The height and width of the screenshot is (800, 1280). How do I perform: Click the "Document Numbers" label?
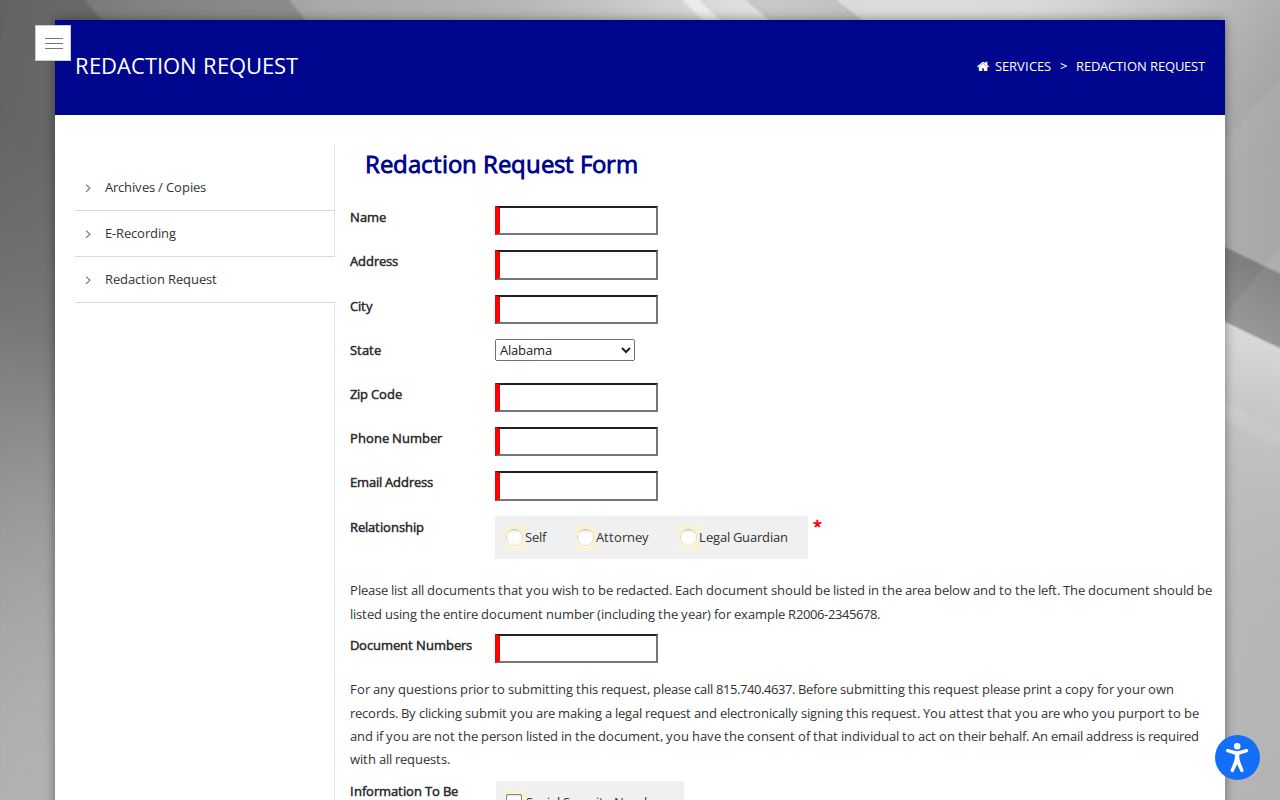pos(411,646)
